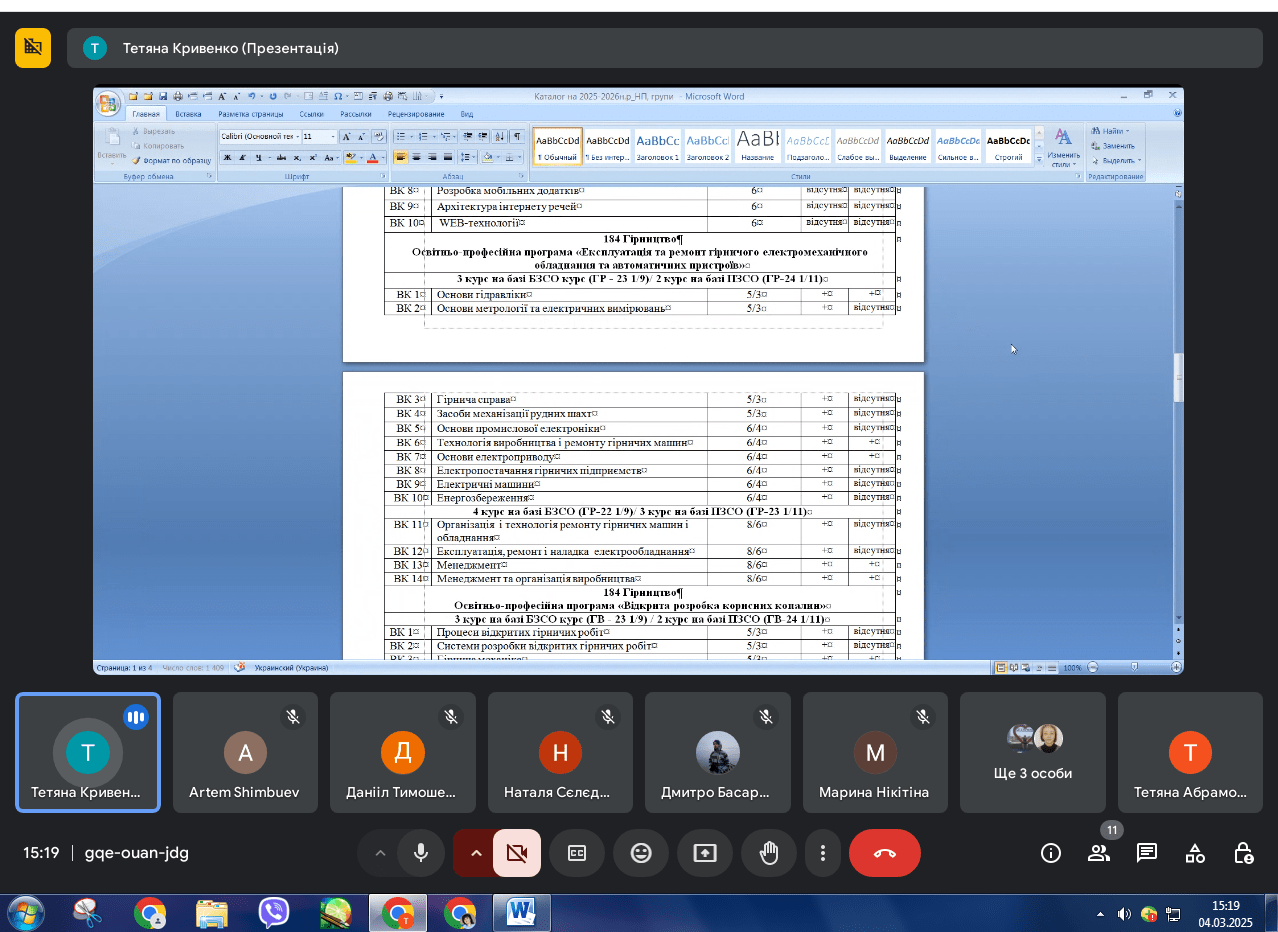Open host controls lock icon
The width and height of the screenshot is (1278, 932).
[1243, 853]
